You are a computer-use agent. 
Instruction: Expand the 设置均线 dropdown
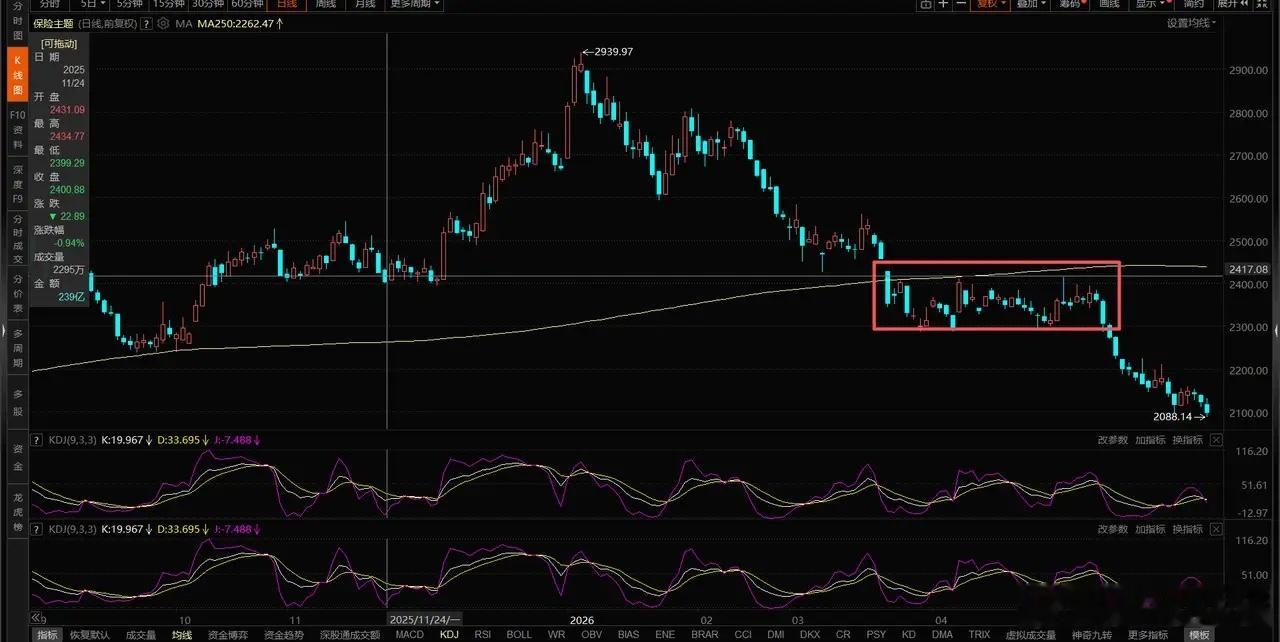point(1190,23)
